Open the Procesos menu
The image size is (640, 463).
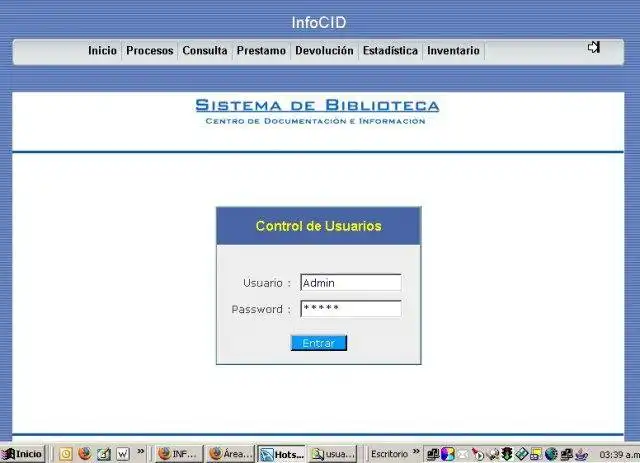(150, 51)
